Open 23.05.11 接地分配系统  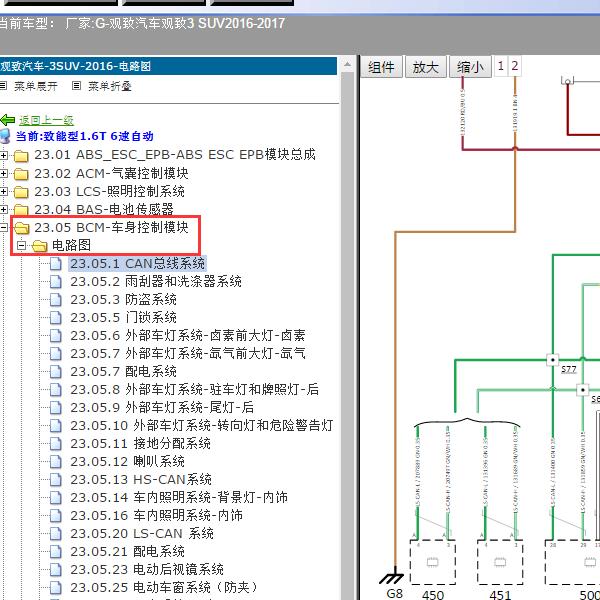click(x=140, y=443)
